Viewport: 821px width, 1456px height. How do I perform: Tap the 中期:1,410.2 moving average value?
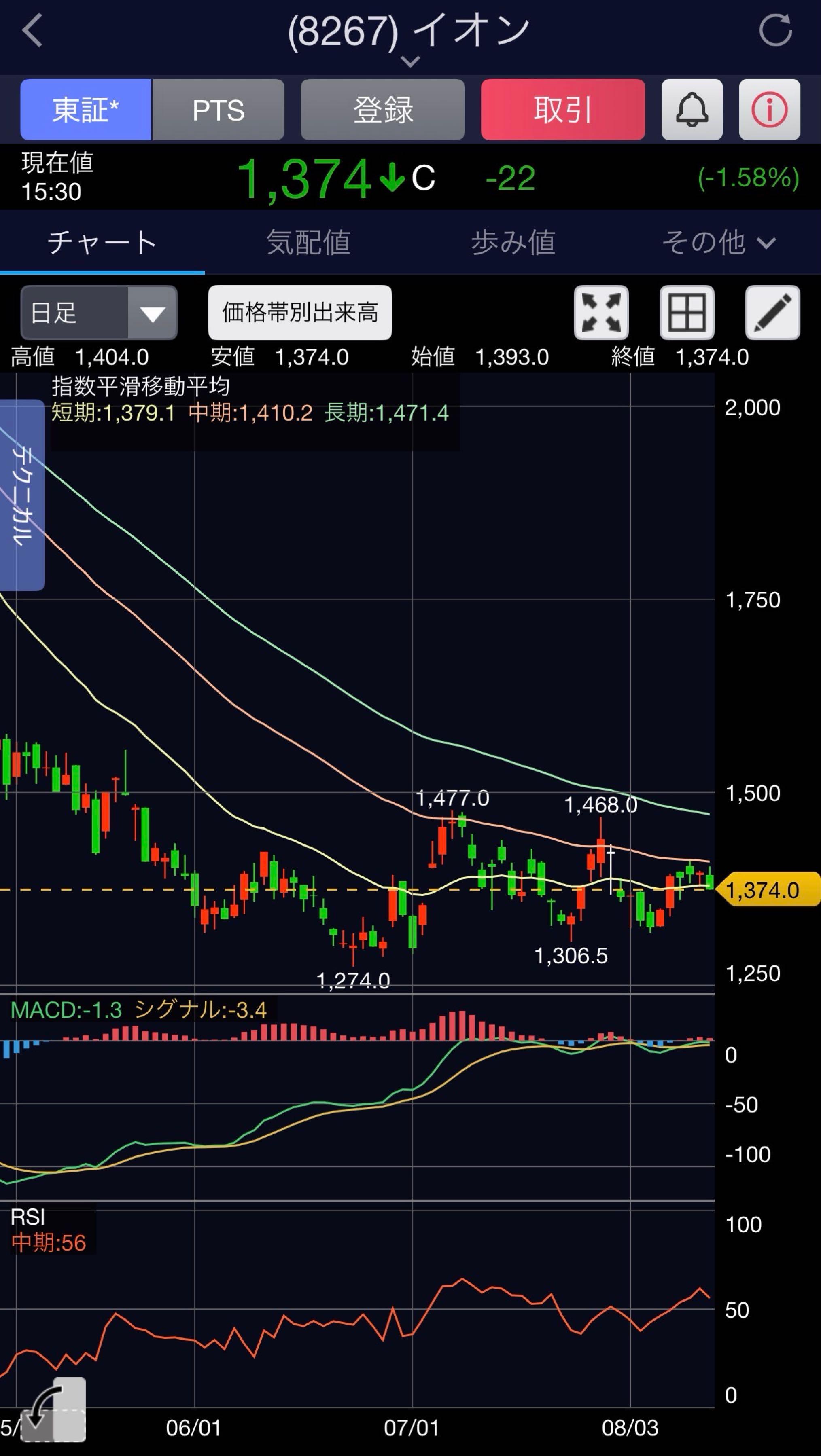pos(250,413)
